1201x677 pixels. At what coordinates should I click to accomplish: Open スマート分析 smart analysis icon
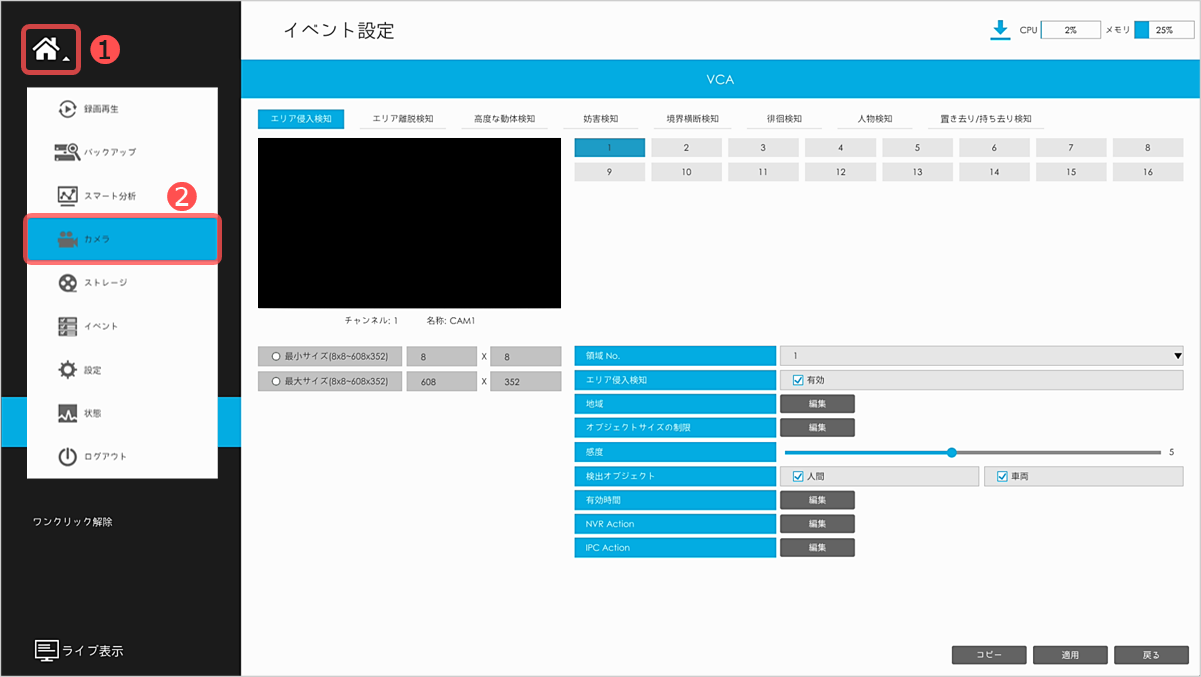coord(67,196)
